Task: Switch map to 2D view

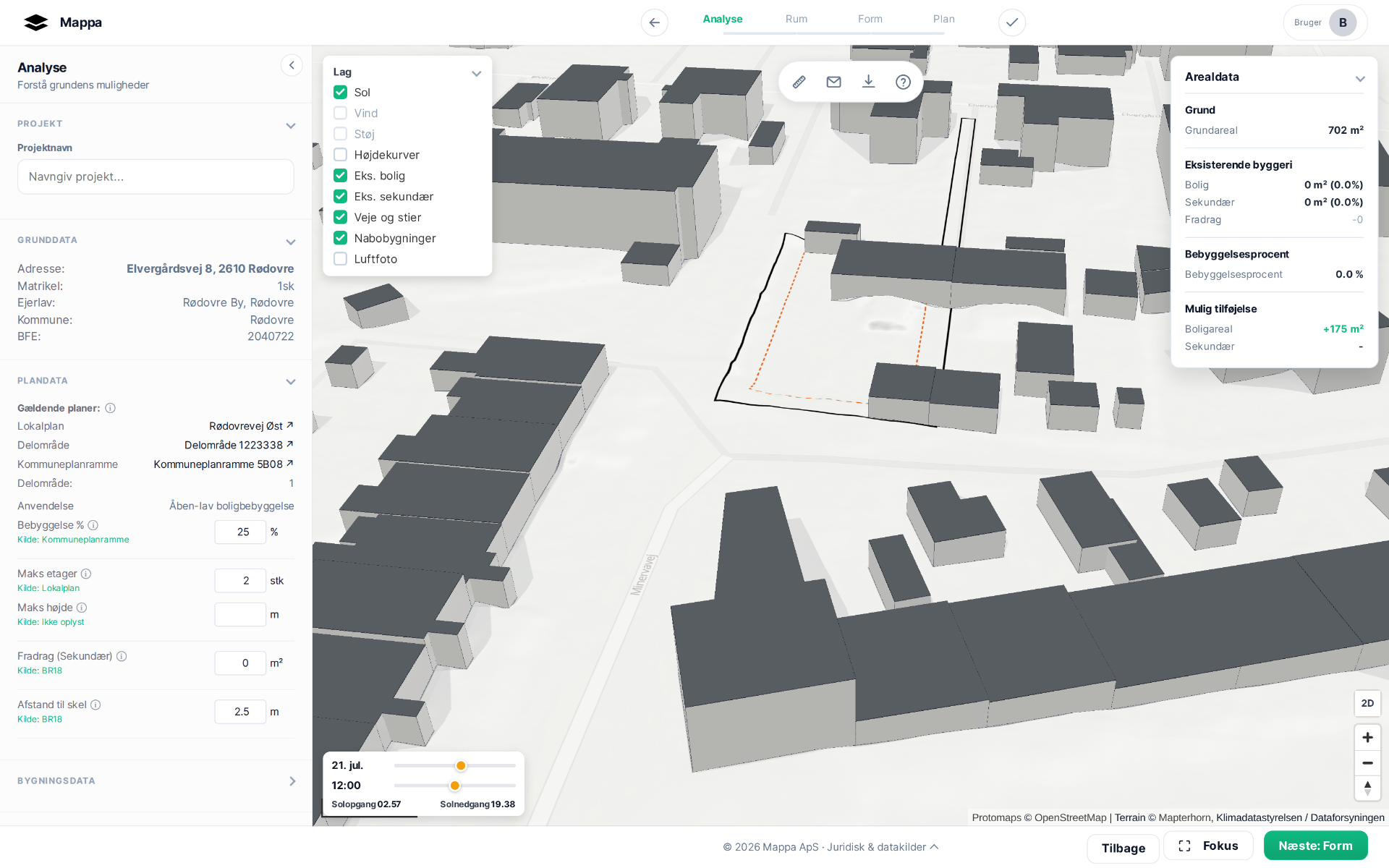Action: pyautogui.click(x=1367, y=703)
